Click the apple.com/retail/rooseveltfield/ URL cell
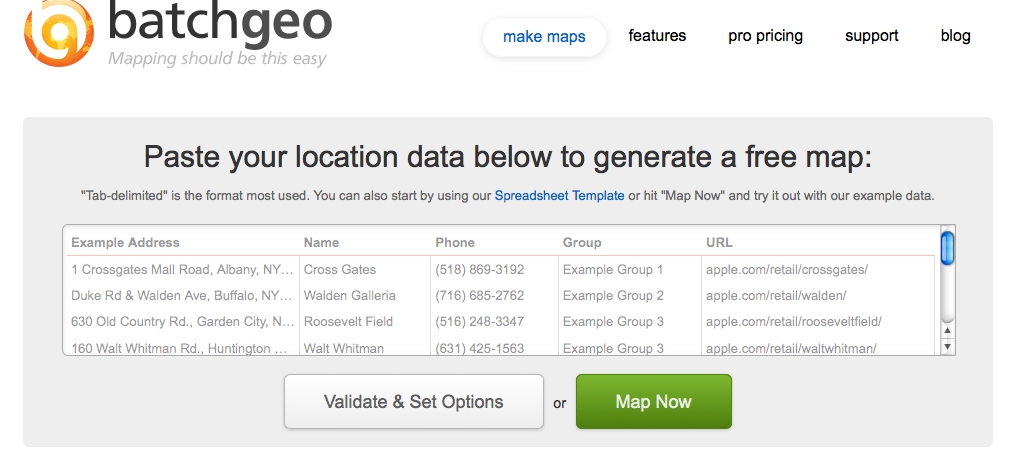Screen dimensions: 1018x469 click(793, 322)
